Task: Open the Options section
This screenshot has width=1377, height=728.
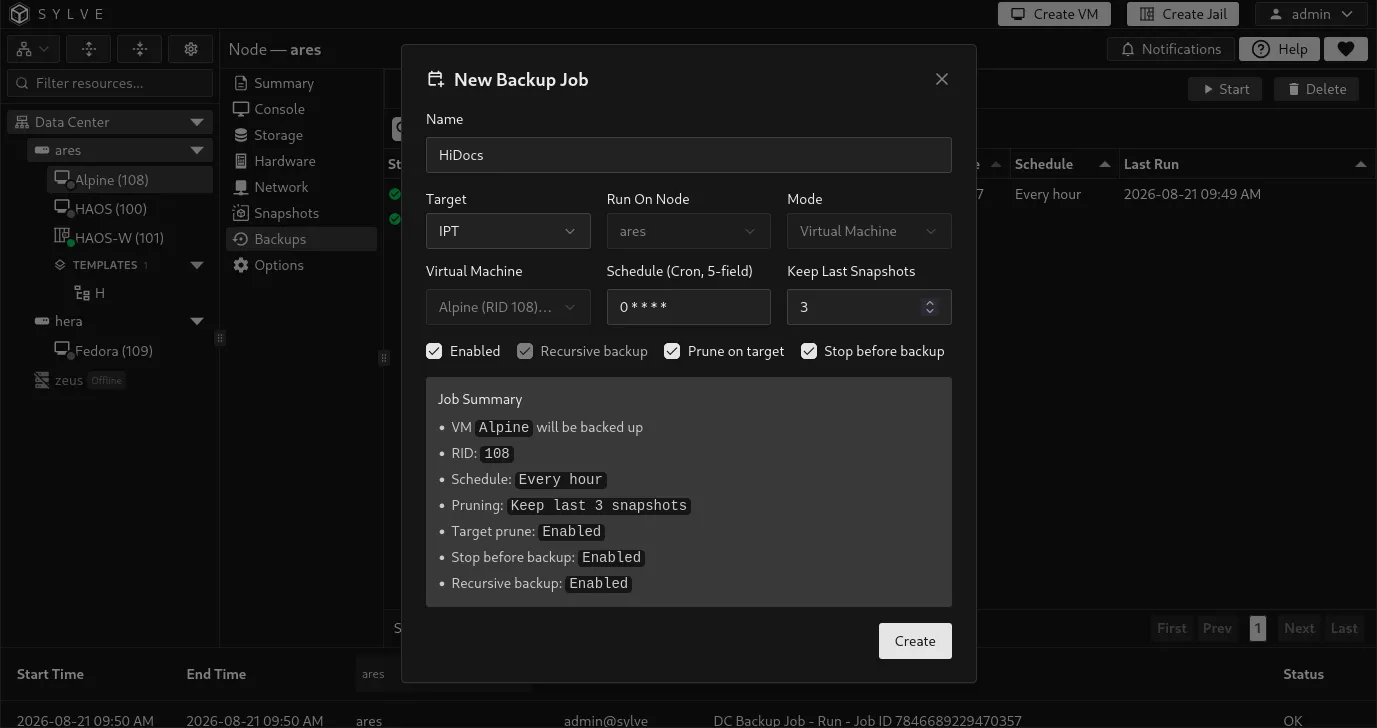Action: (301, 265)
